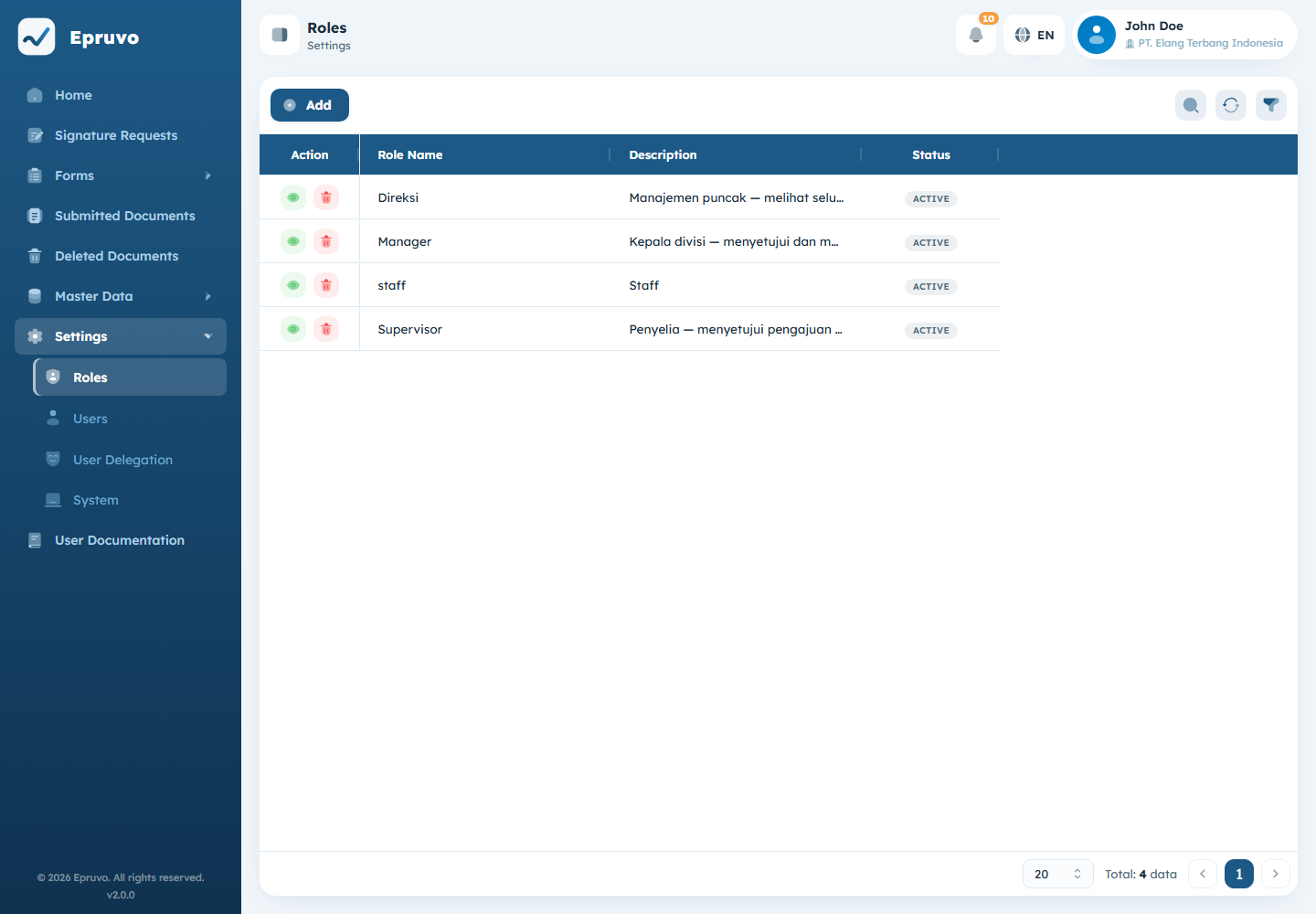Screen dimensions: 1316x914
Task: Select page 1 in pagination
Action: coord(1239,874)
